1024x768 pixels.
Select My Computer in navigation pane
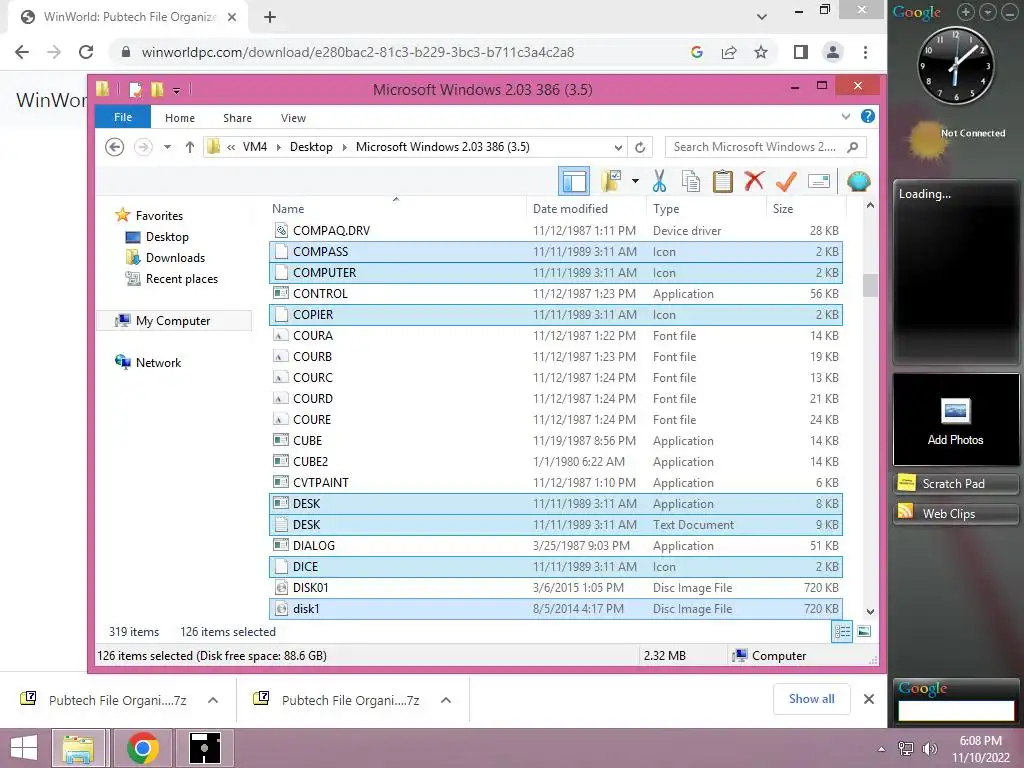(173, 321)
